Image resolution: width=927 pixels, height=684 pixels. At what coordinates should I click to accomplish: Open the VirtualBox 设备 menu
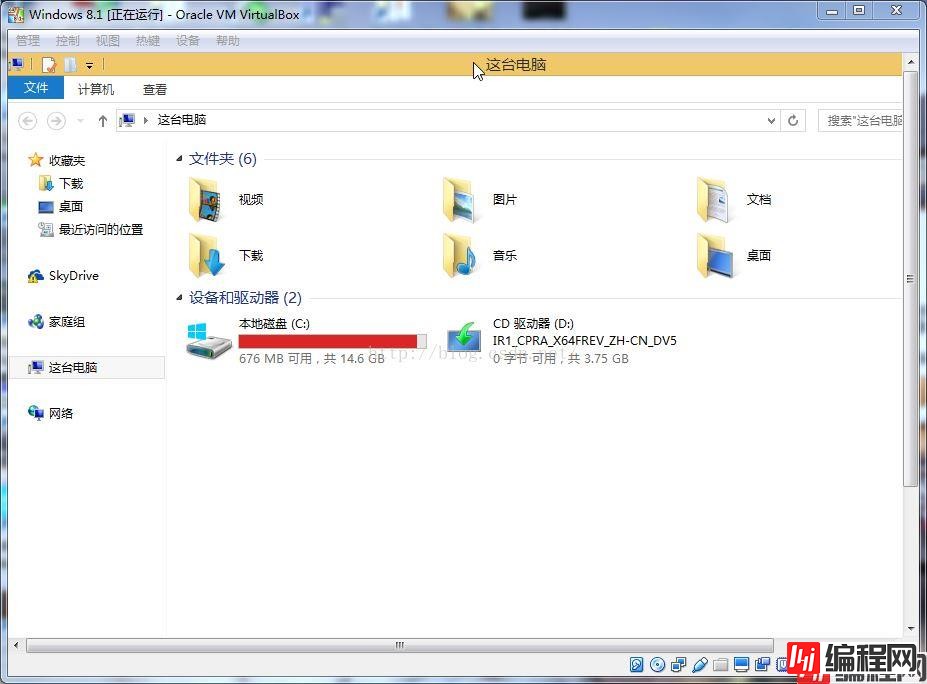tap(188, 41)
